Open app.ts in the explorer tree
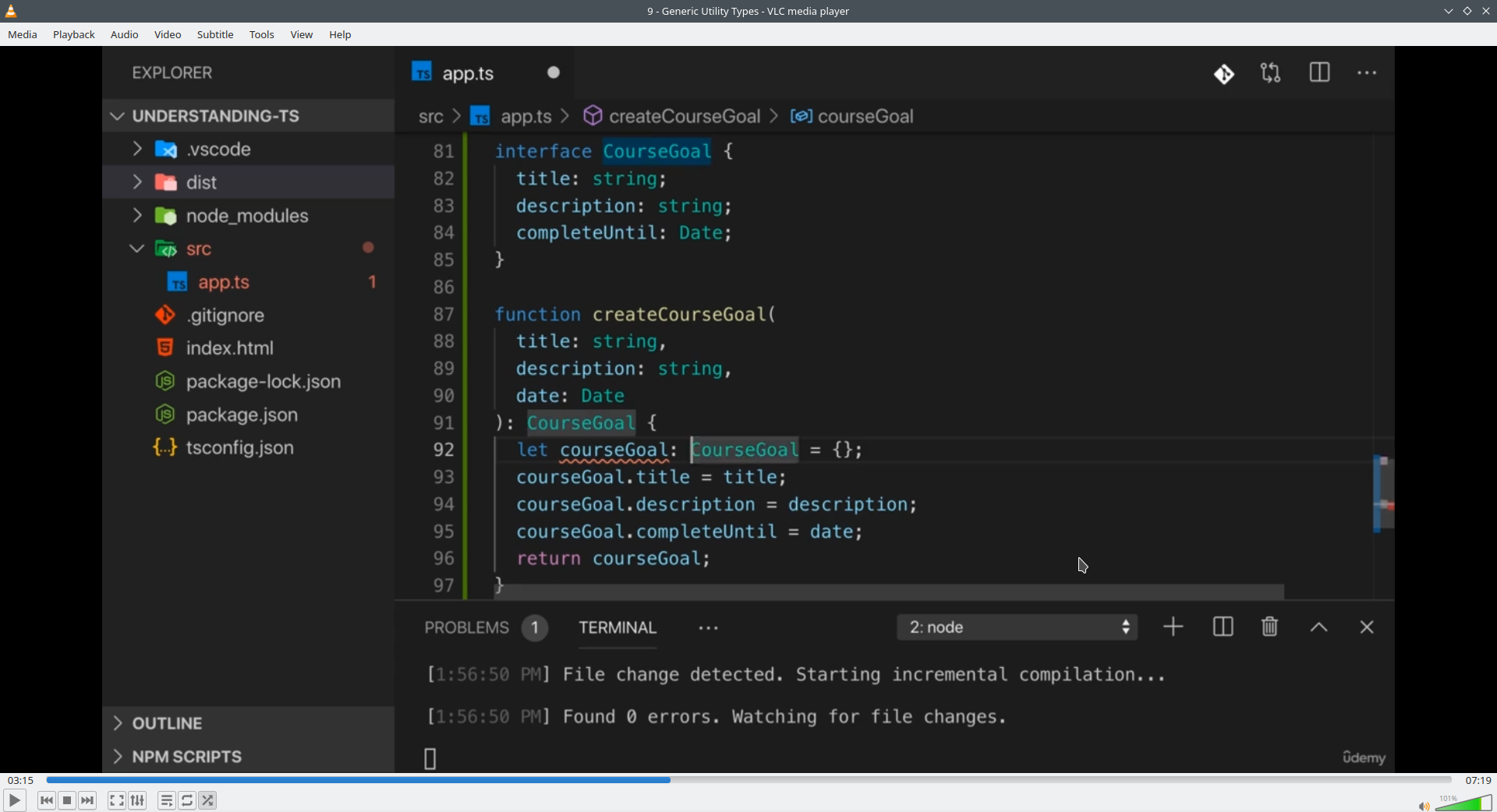This screenshot has width=1497, height=812. pyautogui.click(x=248, y=282)
